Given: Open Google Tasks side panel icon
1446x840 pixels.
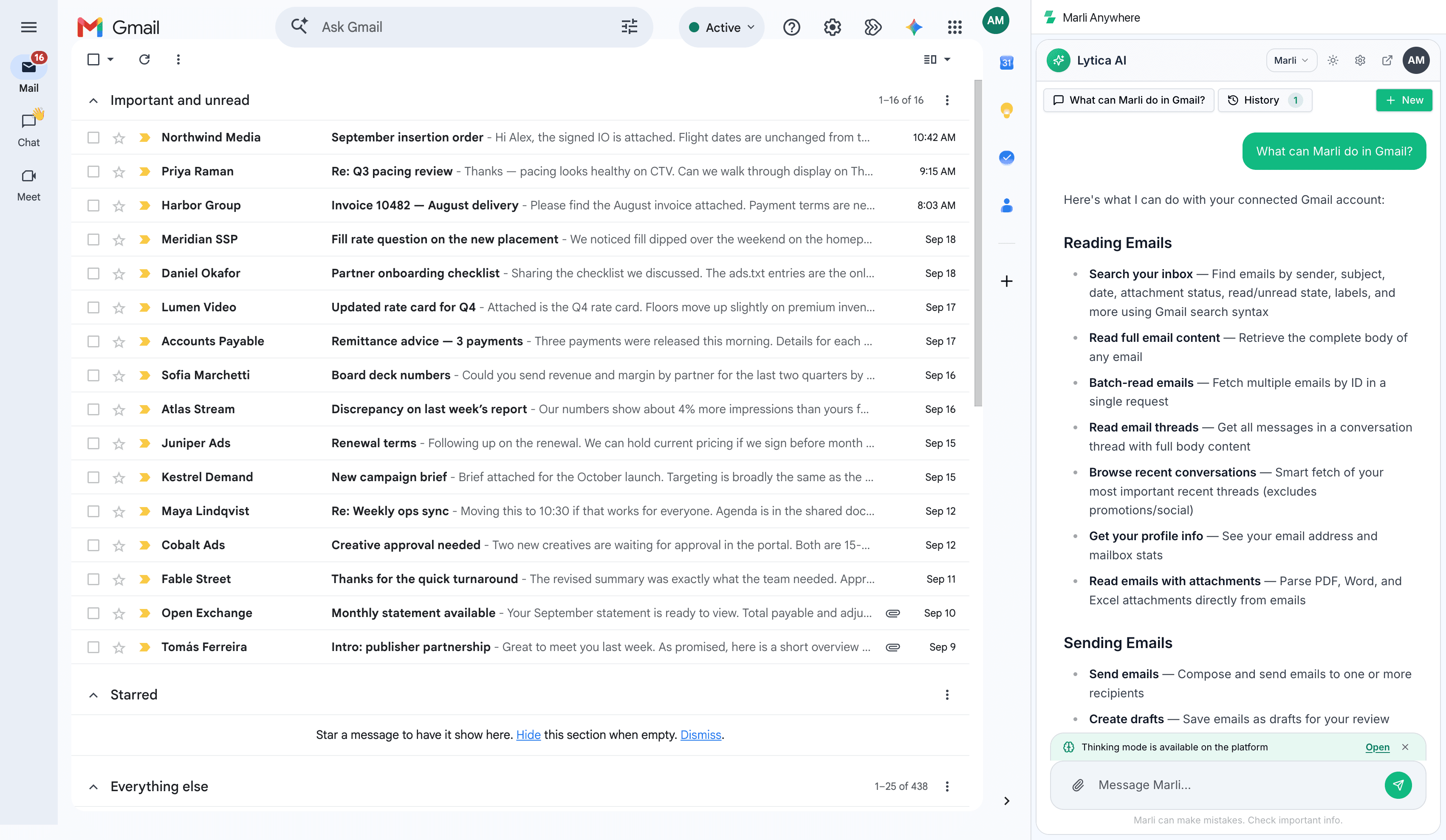Looking at the screenshot, I should coord(1006,157).
